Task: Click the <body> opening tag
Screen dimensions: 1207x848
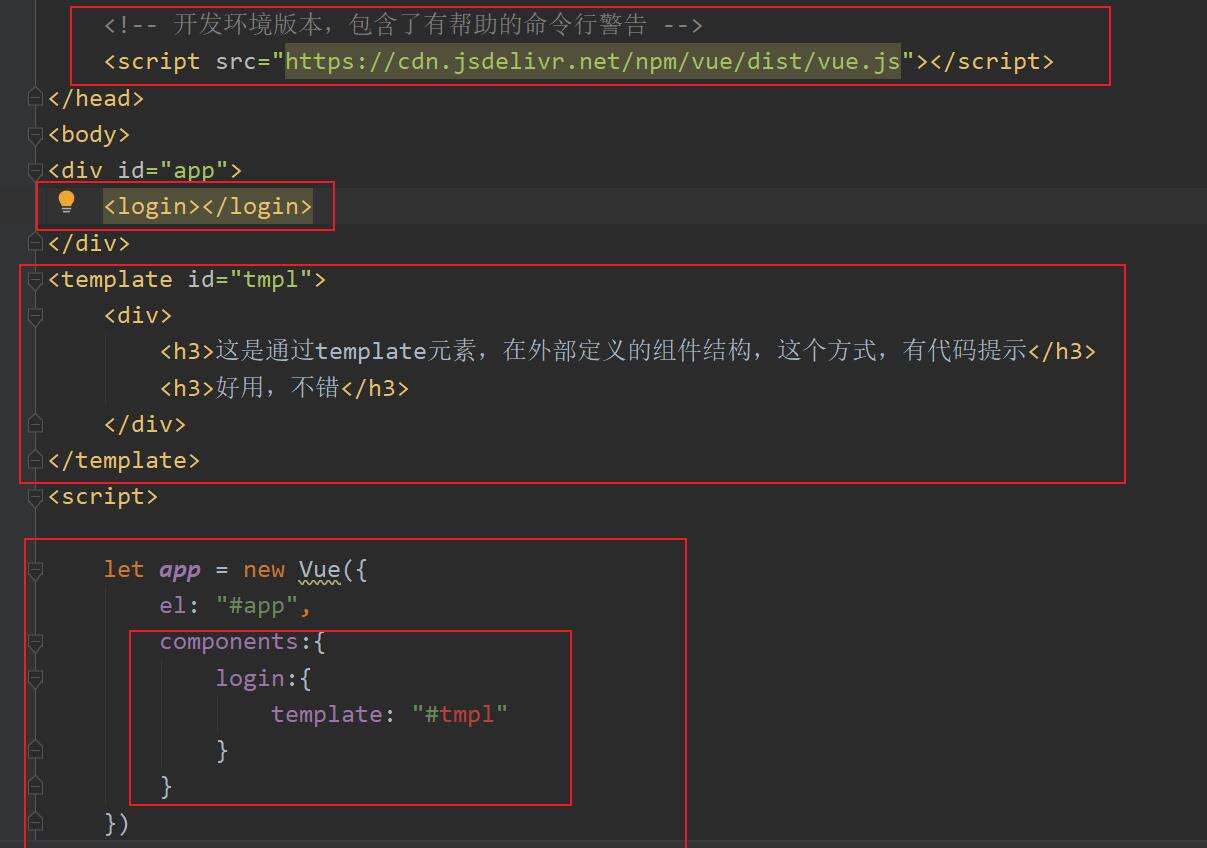Action: [89, 134]
